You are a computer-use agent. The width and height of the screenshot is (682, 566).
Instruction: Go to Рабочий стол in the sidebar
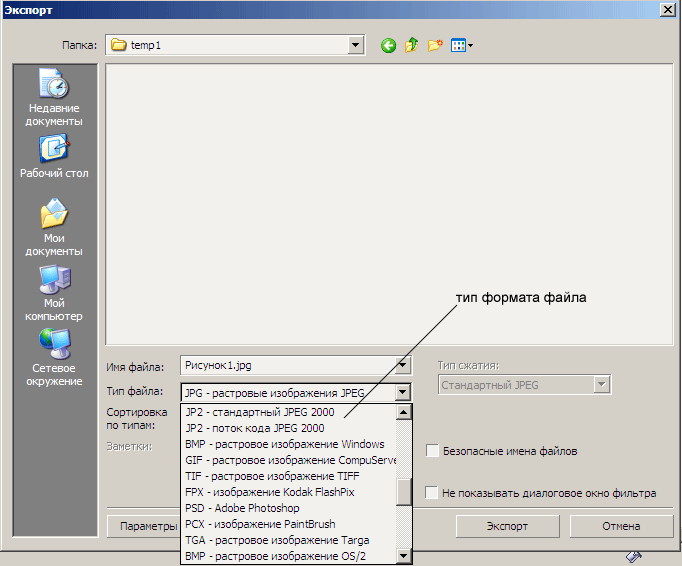54,156
